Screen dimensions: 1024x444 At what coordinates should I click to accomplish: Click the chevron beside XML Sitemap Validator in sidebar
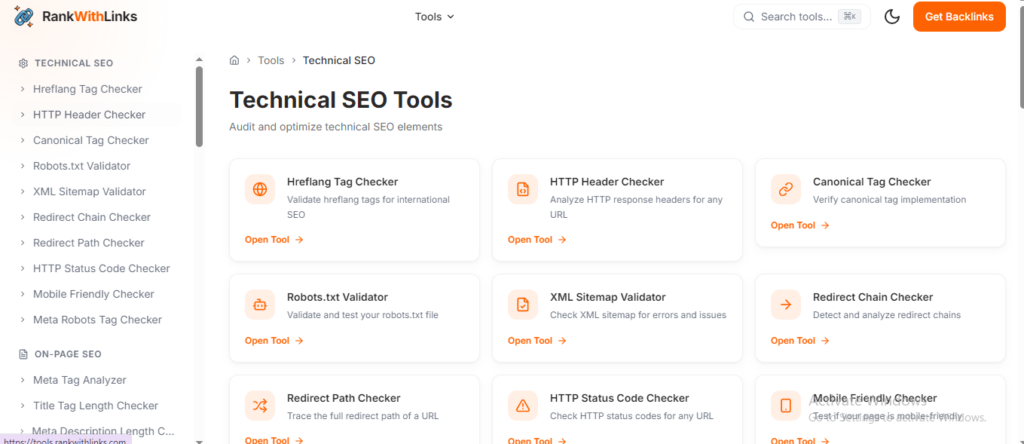(x=23, y=191)
